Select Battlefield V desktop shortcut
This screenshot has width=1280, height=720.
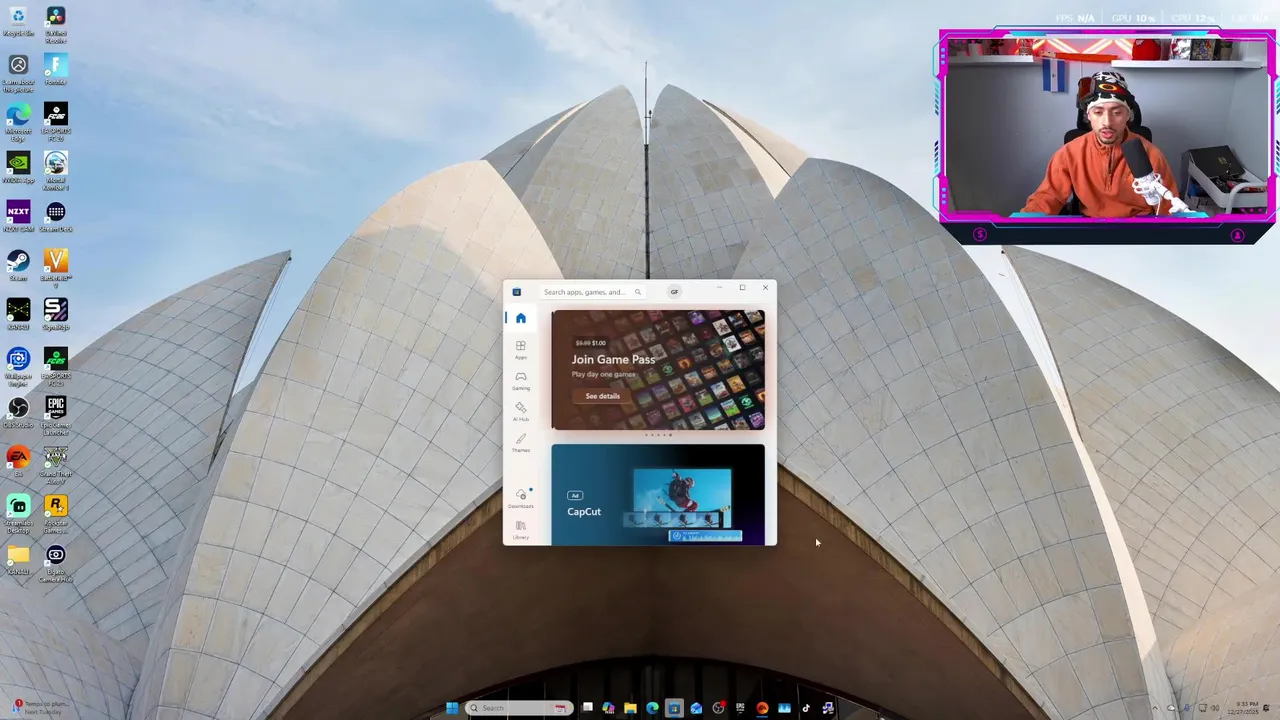coord(56,268)
